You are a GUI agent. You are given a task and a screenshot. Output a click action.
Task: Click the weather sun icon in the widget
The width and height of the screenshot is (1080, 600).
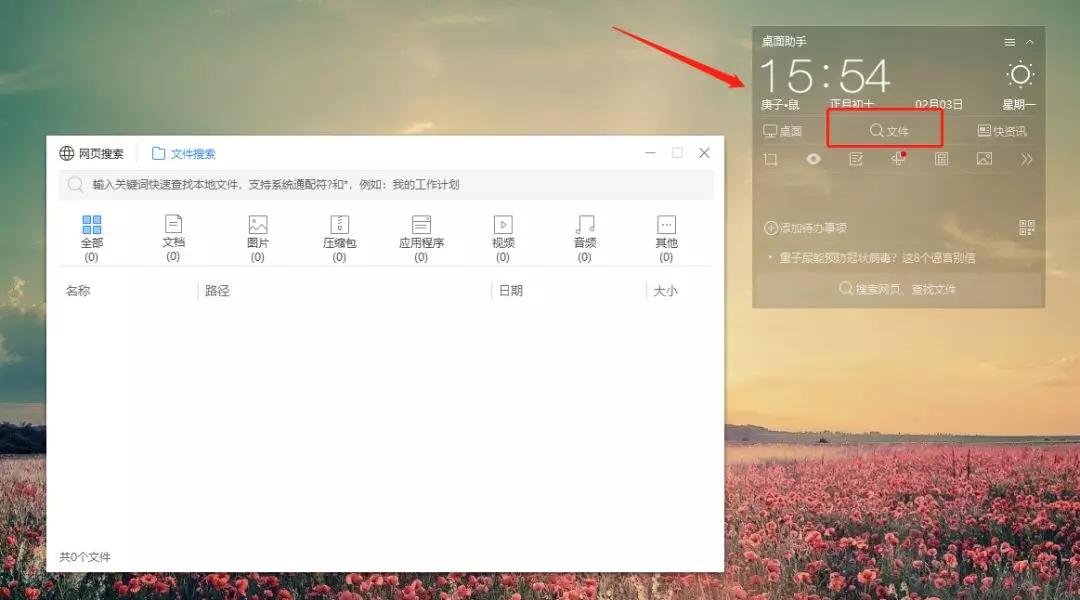click(x=1021, y=72)
